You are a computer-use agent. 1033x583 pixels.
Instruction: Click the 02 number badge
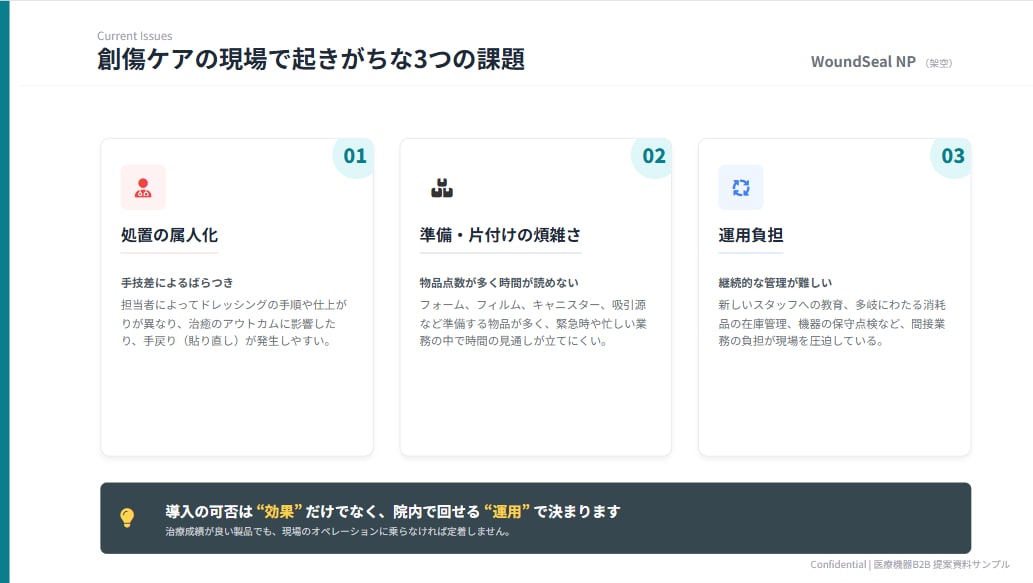click(x=654, y=156)
